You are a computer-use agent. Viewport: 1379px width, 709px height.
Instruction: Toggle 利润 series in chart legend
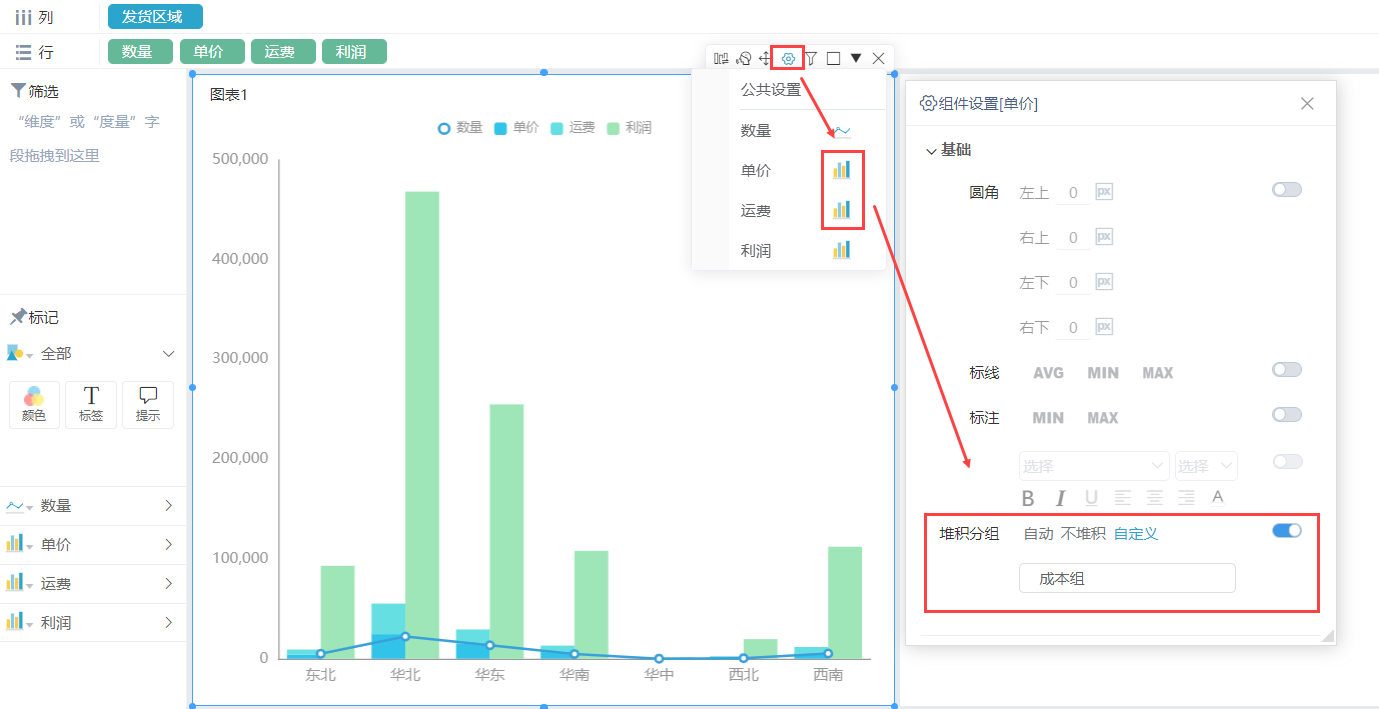coord(629,127)
